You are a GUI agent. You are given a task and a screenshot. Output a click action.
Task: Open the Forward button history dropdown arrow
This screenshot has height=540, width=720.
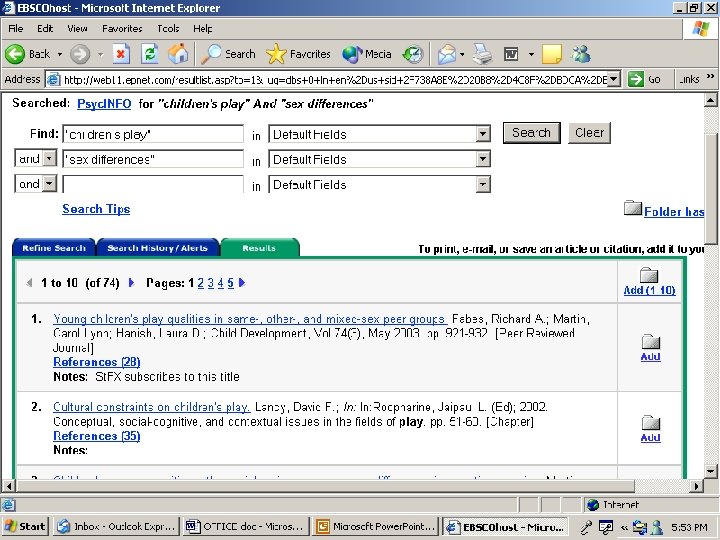point(101,55)
